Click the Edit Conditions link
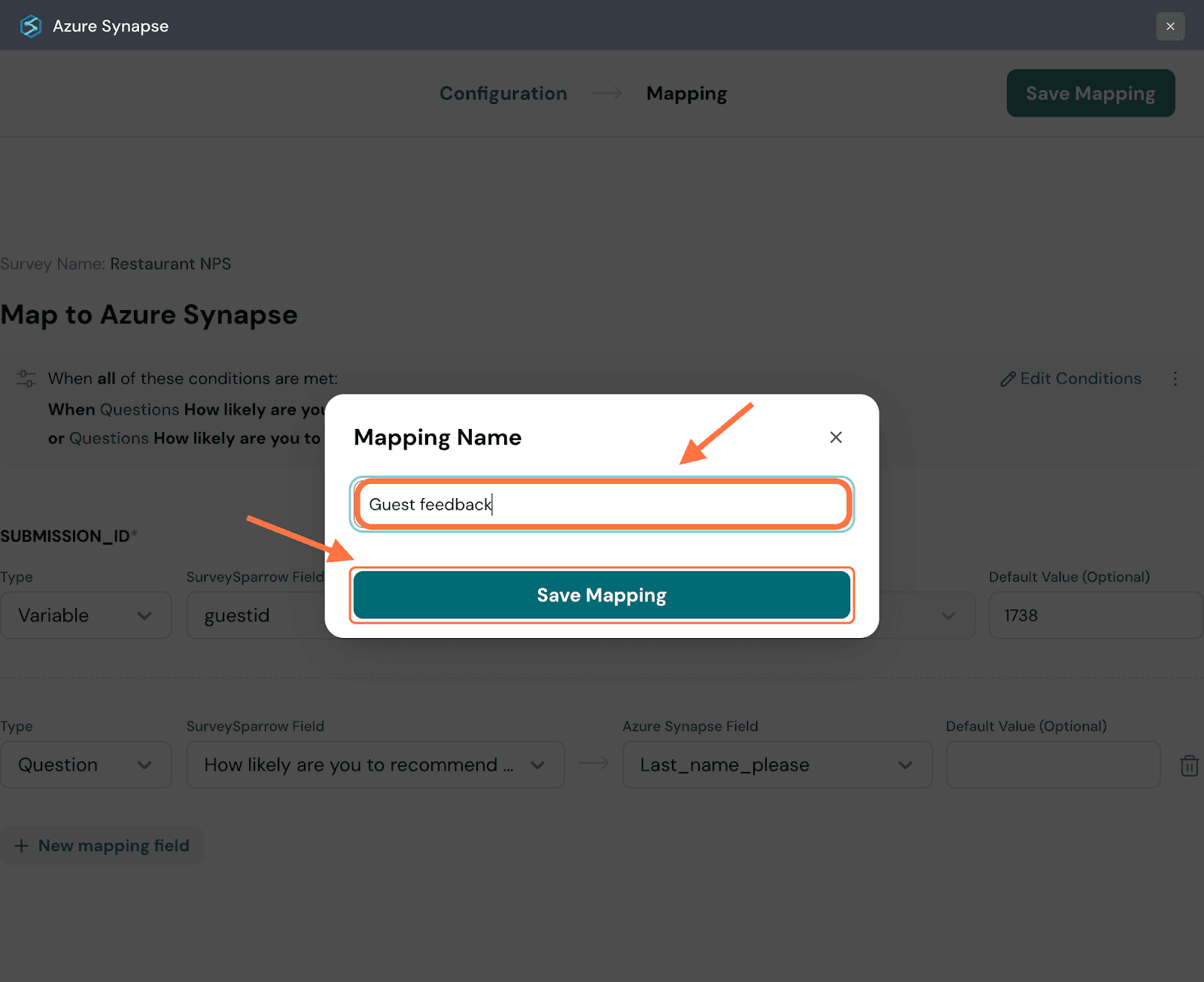 (x=1080, y=379)
